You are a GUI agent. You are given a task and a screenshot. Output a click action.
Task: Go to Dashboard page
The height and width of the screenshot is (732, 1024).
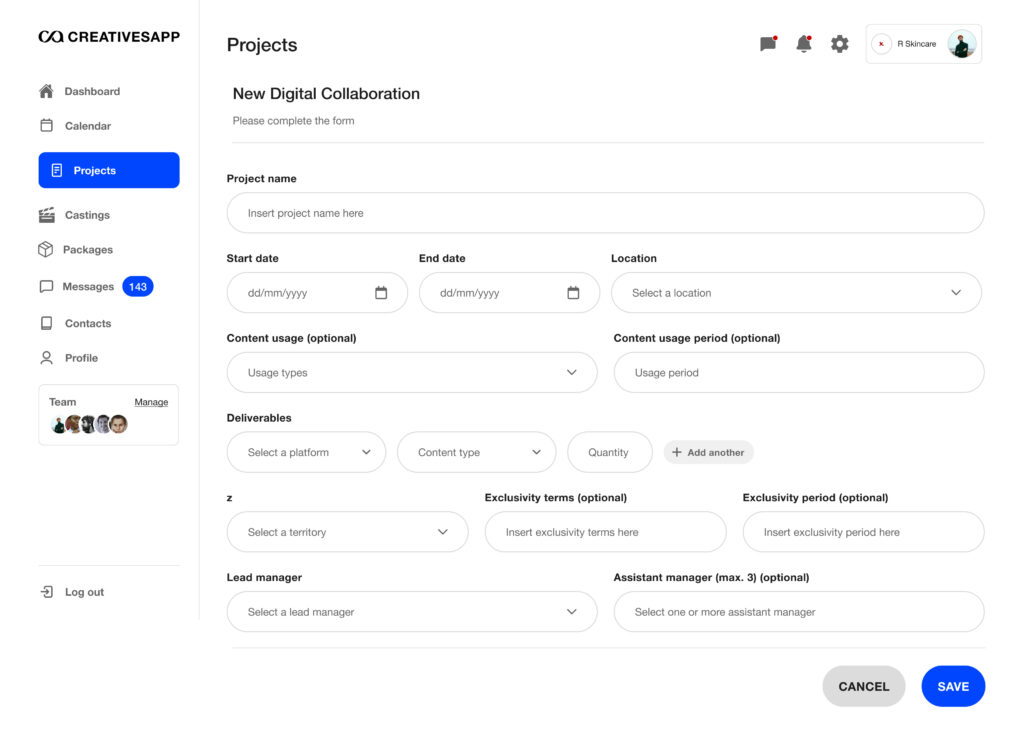[x=92, y=91]
